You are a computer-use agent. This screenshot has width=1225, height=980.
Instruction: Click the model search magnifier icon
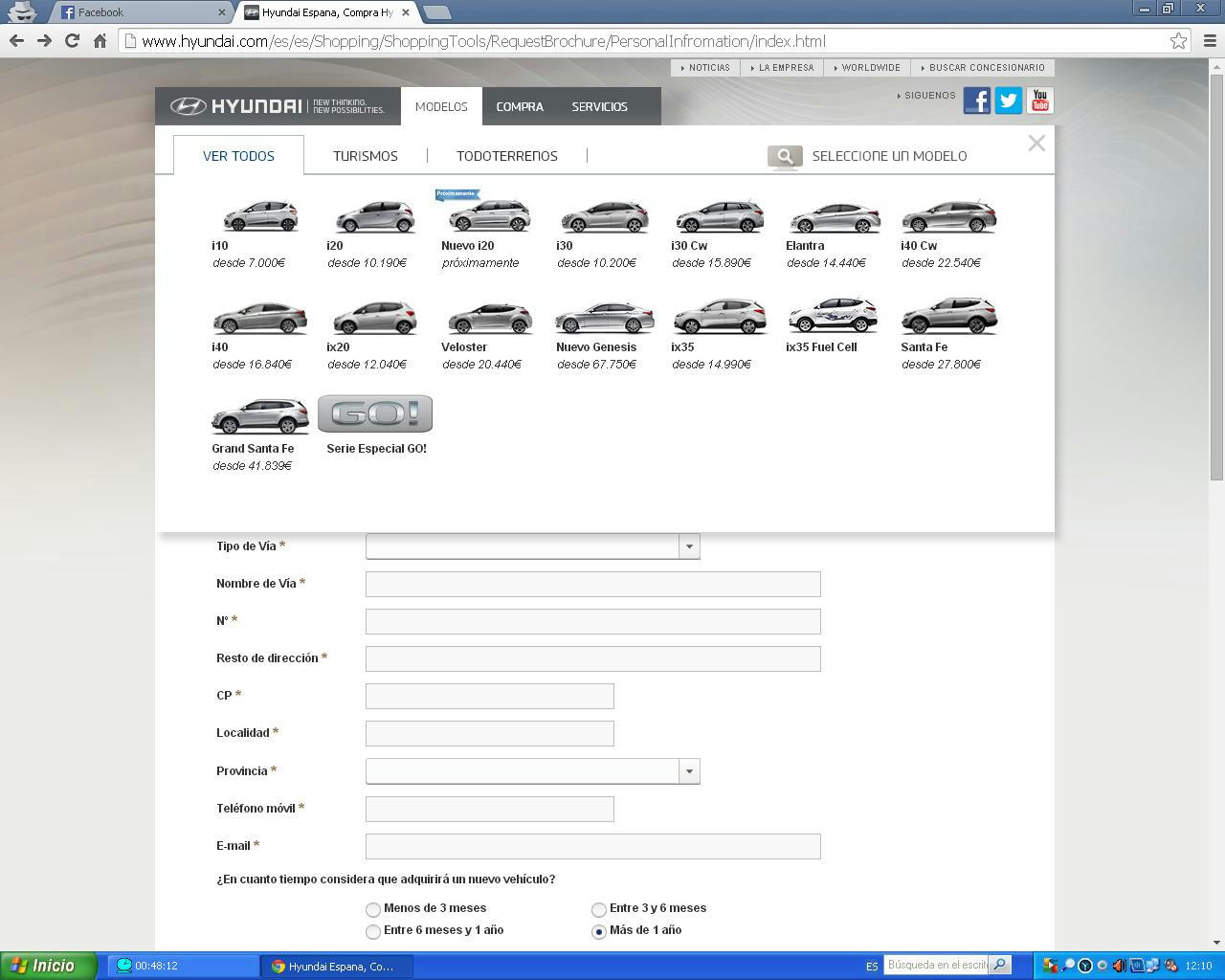785,156
